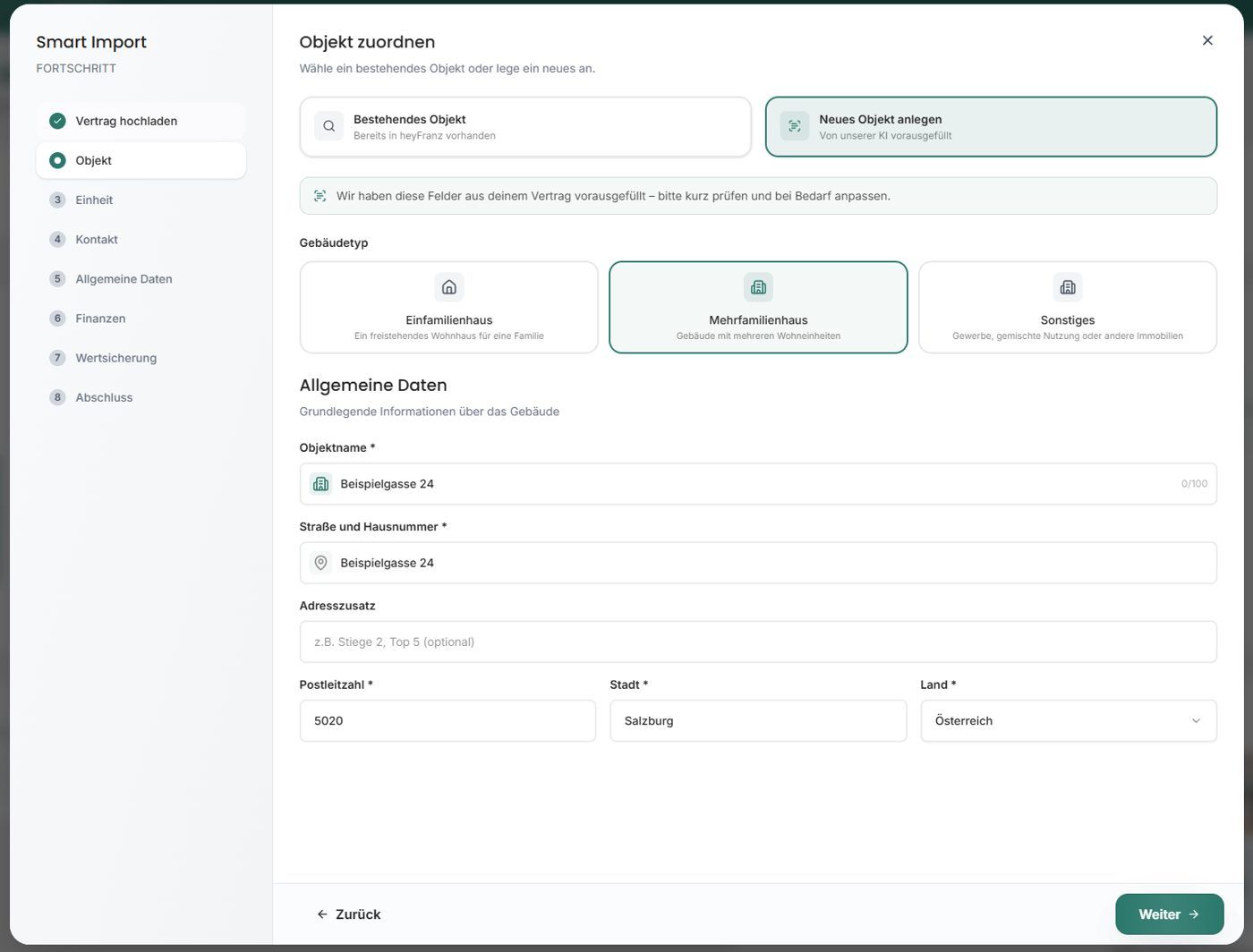Click the scan icon in Neues Objekt anlegen
Image resolution: width=1253 pixels, height=952 pixels.
point(794,126)
